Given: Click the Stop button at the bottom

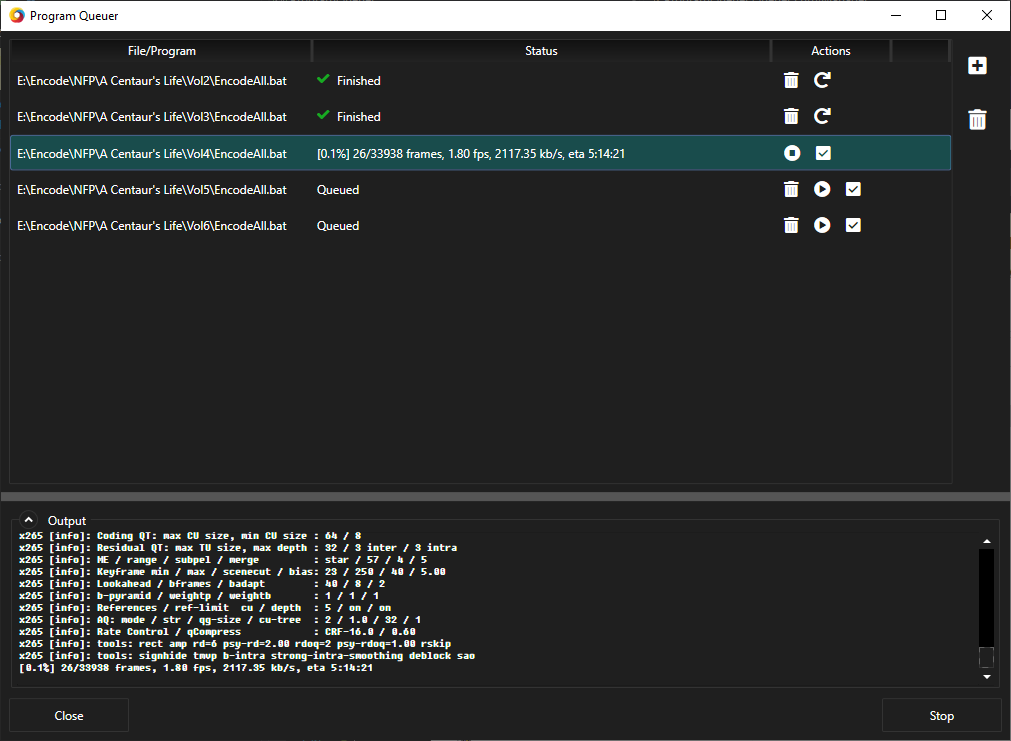Looking at the screenshot, I should (x=941, y=715).
